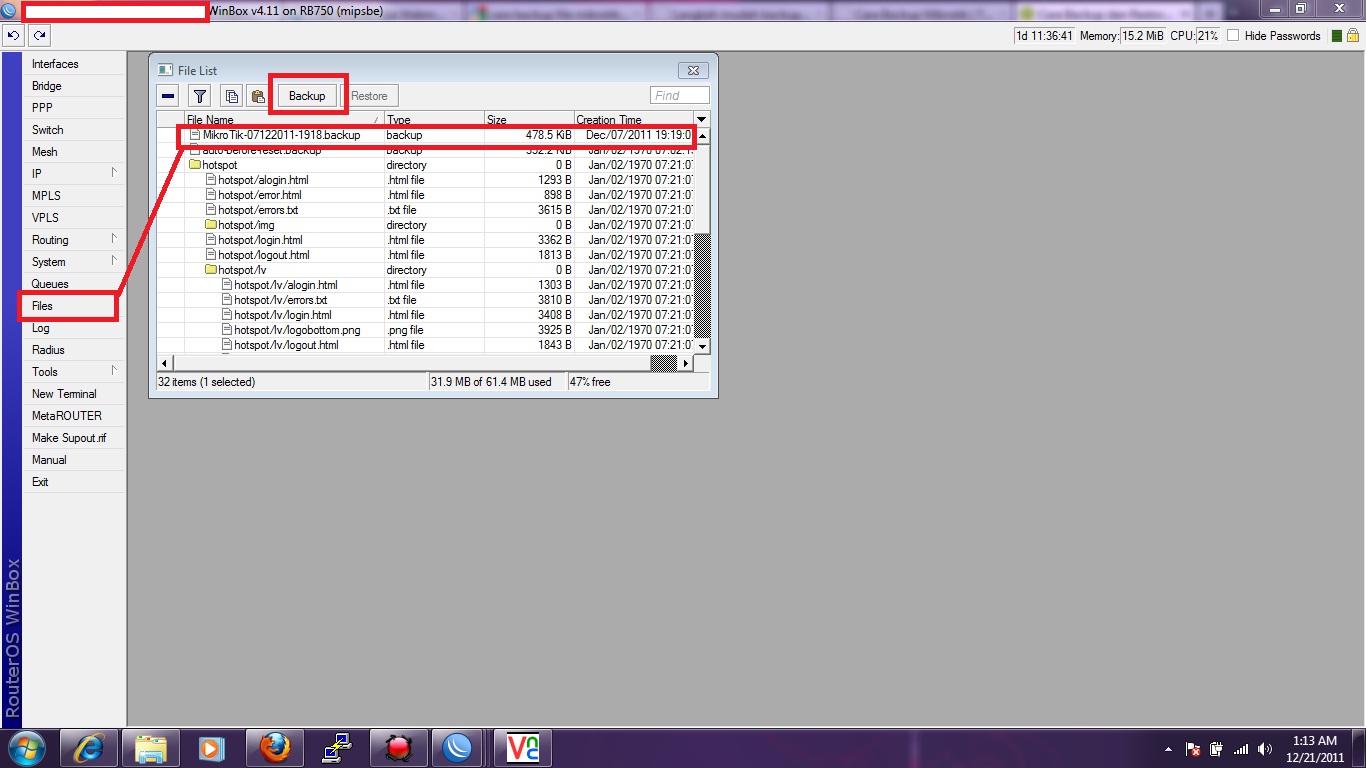
Task: Open the Radius menu
Action: 74,350
